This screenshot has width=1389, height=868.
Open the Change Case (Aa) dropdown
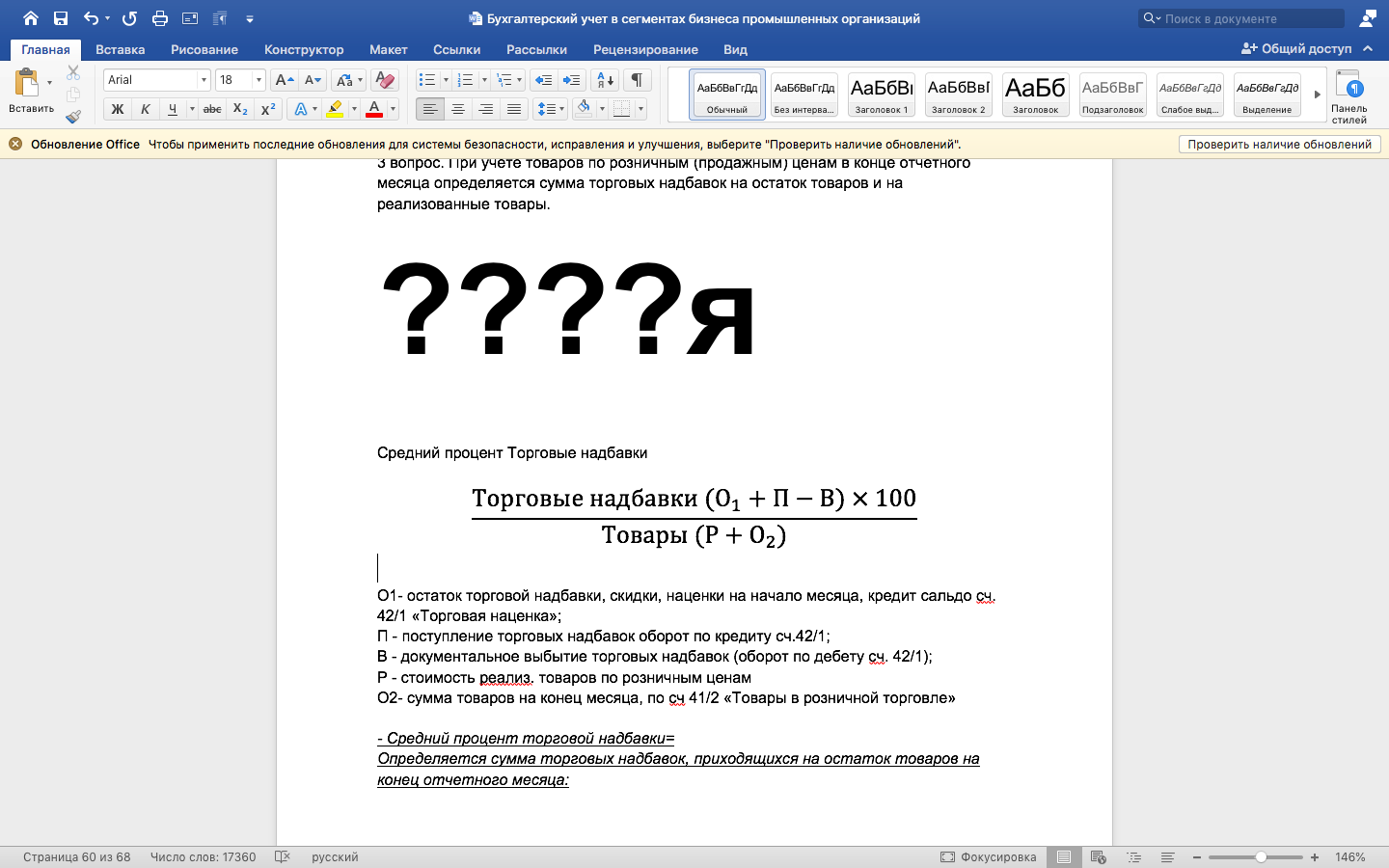coord(348,80)
